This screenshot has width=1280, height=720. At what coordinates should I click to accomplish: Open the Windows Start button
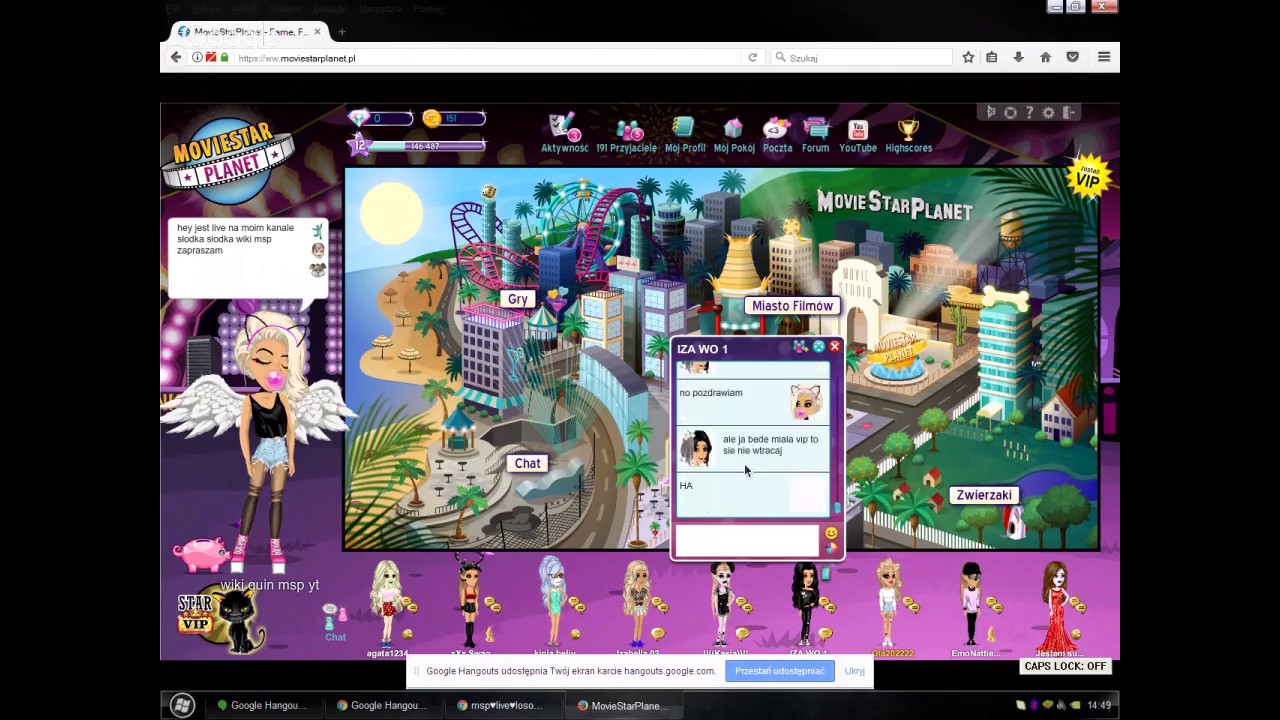point(181,705)
